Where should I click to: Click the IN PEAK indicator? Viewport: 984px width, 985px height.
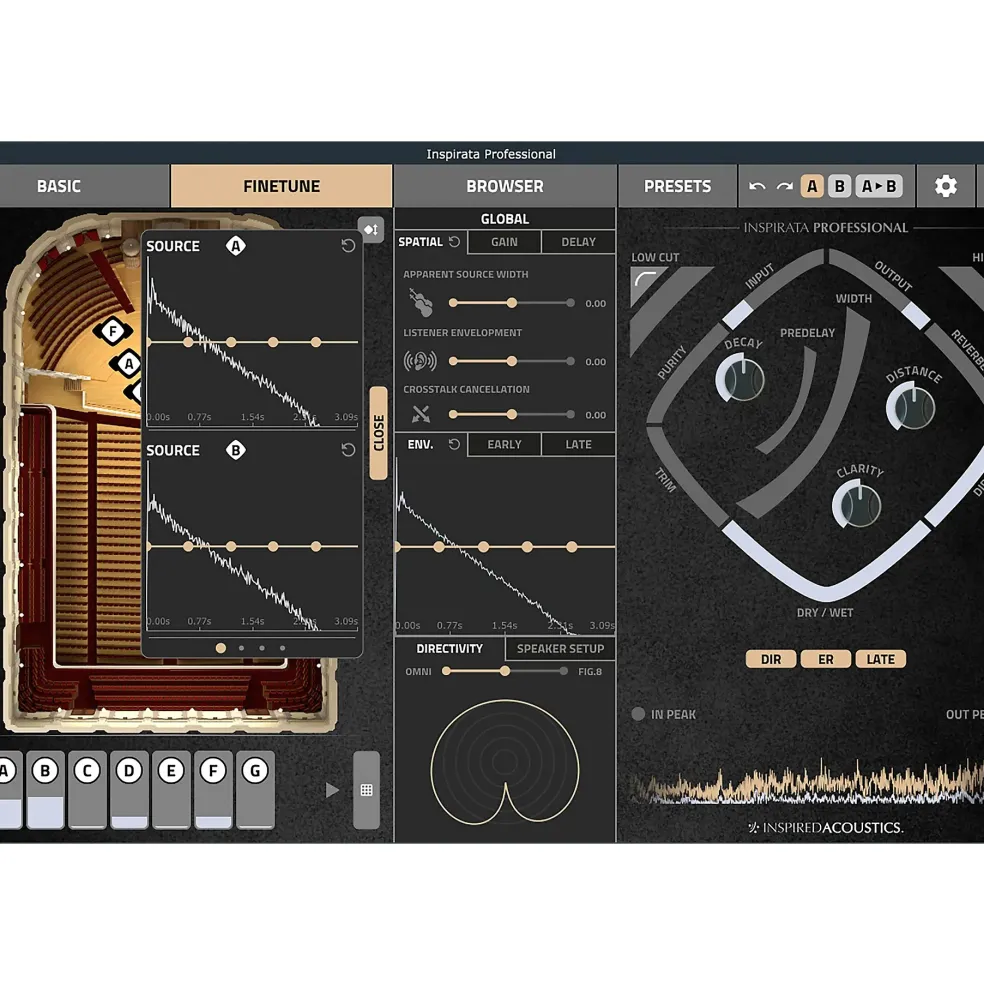point(638,714)
